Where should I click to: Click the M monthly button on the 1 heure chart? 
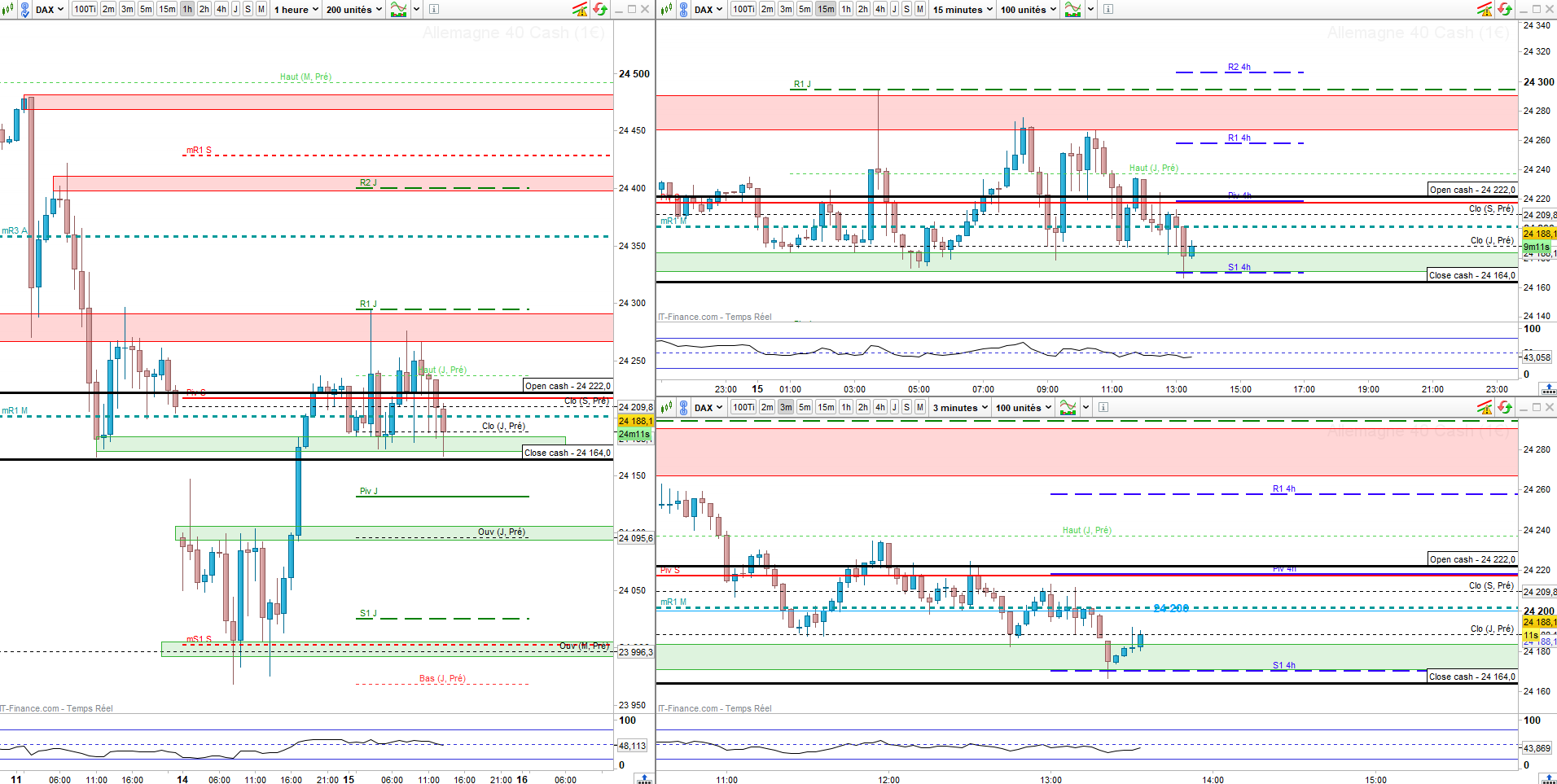[261, 10]
